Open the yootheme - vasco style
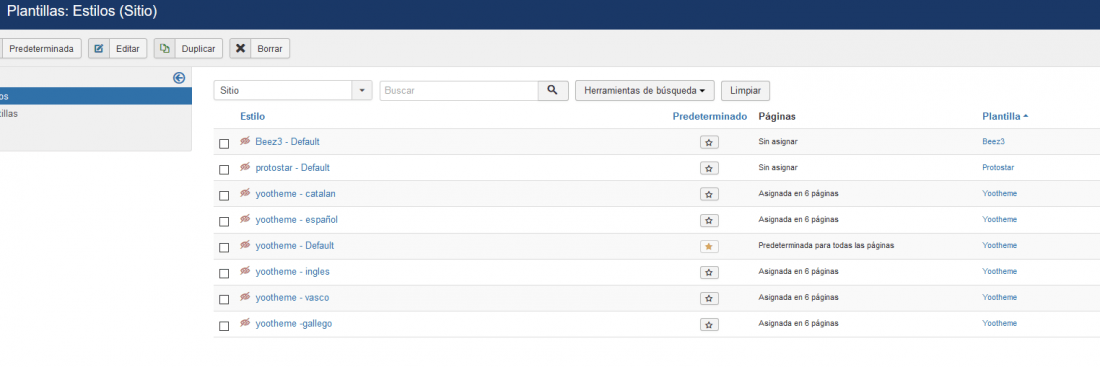 point(292,298)
